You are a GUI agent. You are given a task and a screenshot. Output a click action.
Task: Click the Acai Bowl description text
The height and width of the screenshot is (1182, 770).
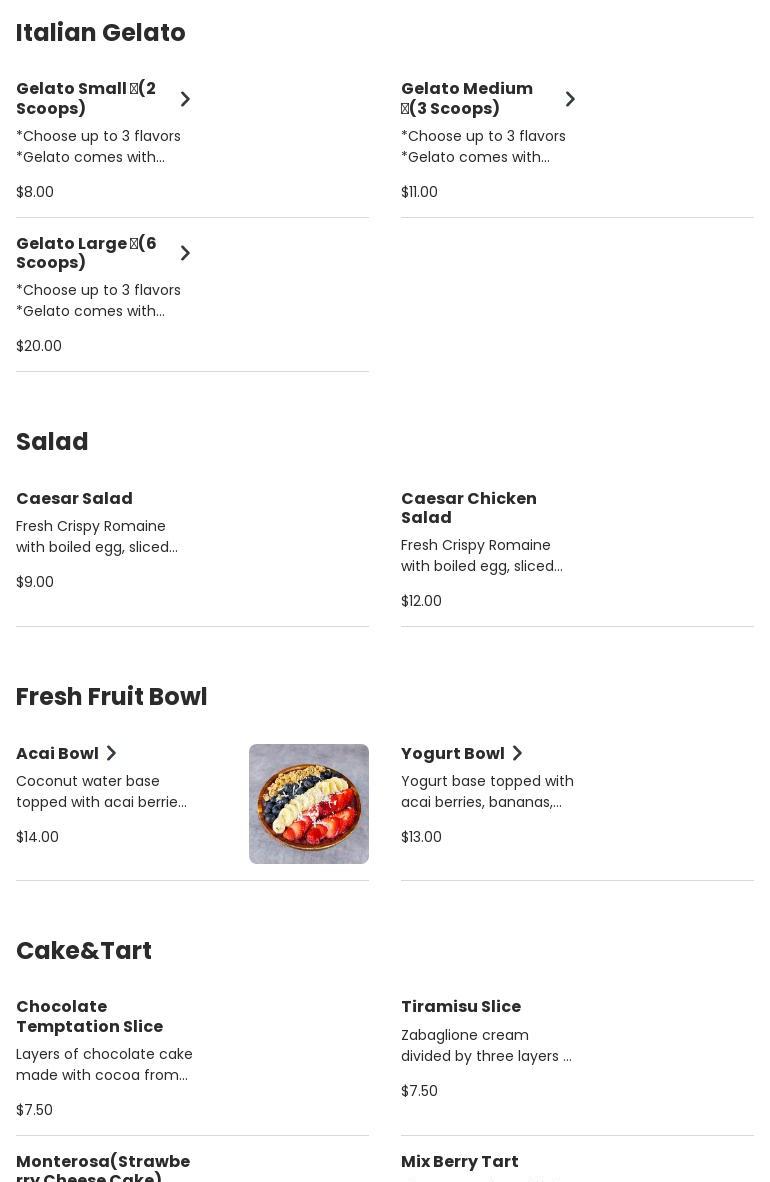101,791
